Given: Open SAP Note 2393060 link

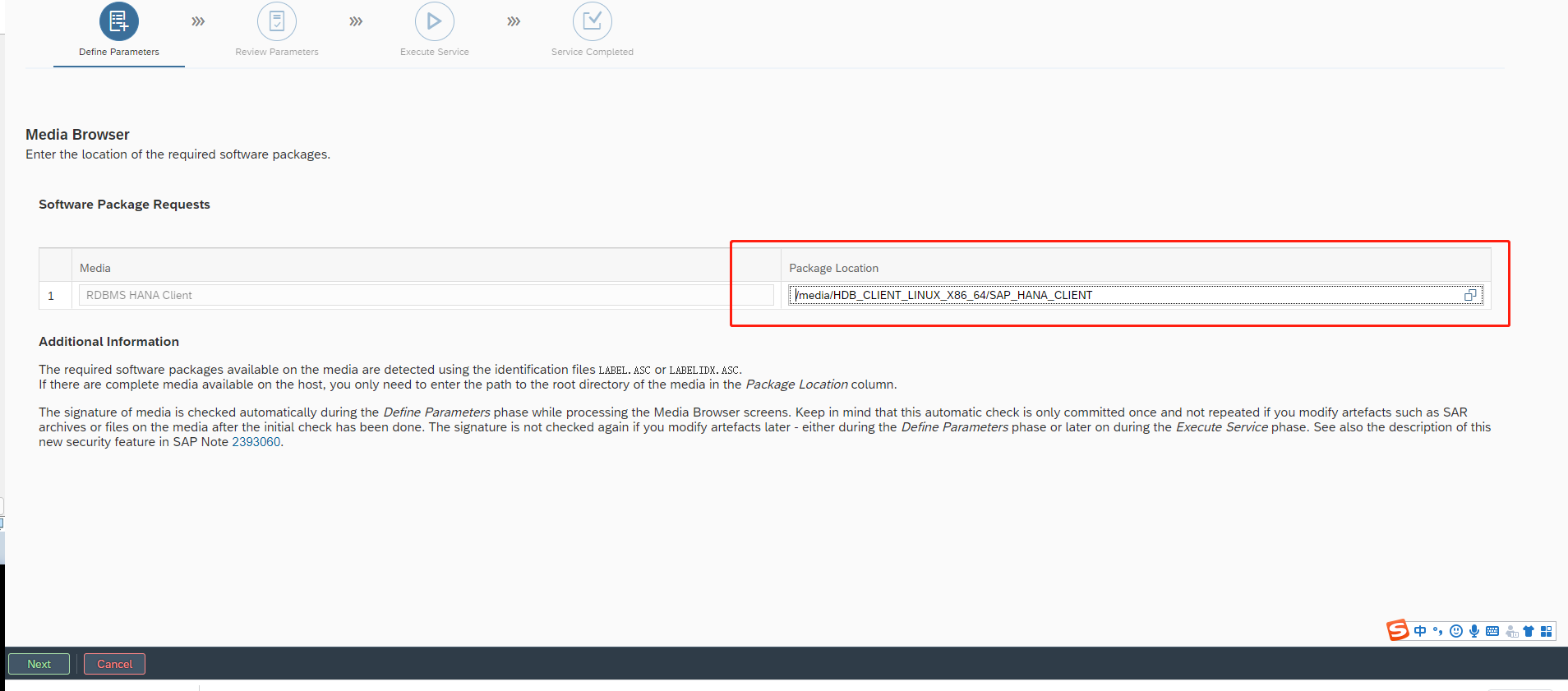Looking at the screenshot, I should [256, 442].
